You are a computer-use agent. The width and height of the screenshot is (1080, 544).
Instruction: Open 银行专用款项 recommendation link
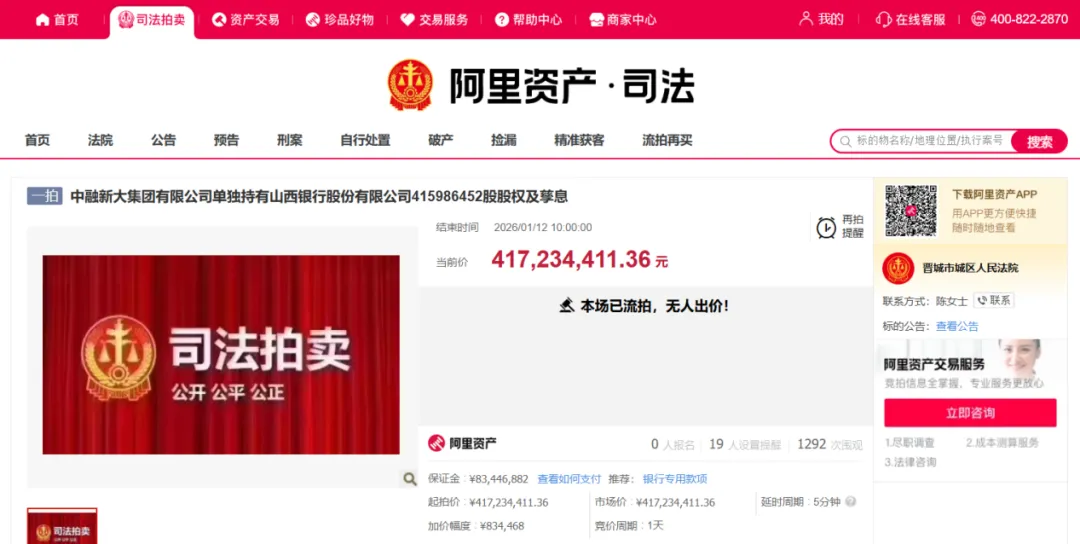point(675,479)
